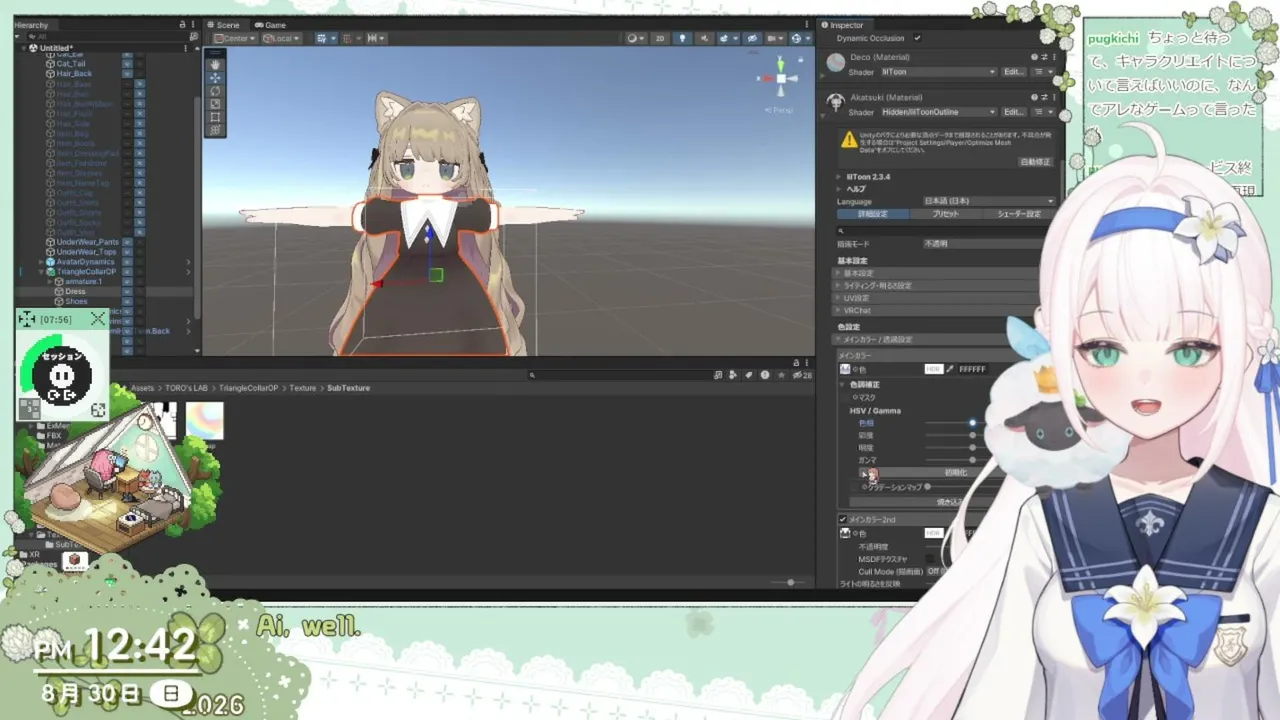Switch to the プリセット tab
This screenshot has height=720, width=1280.
(945, 214)
